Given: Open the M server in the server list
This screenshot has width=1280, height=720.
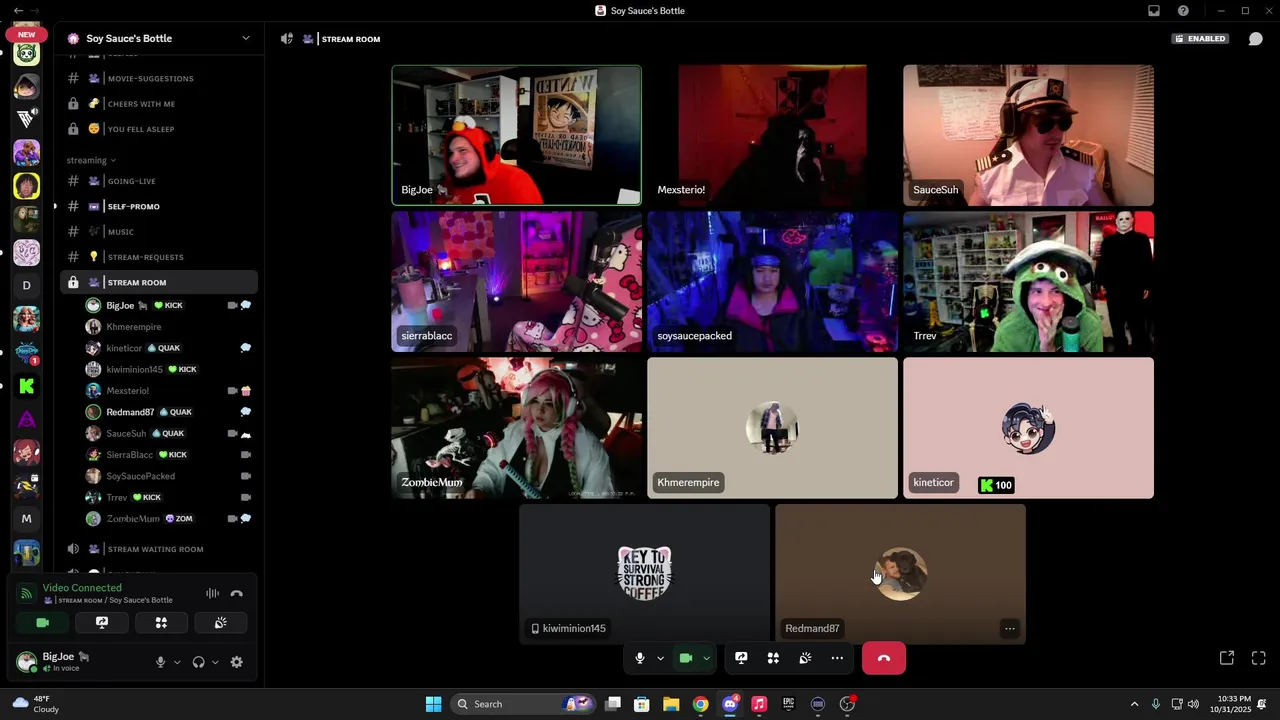Looking at the screenshot, I should point(27,518).
